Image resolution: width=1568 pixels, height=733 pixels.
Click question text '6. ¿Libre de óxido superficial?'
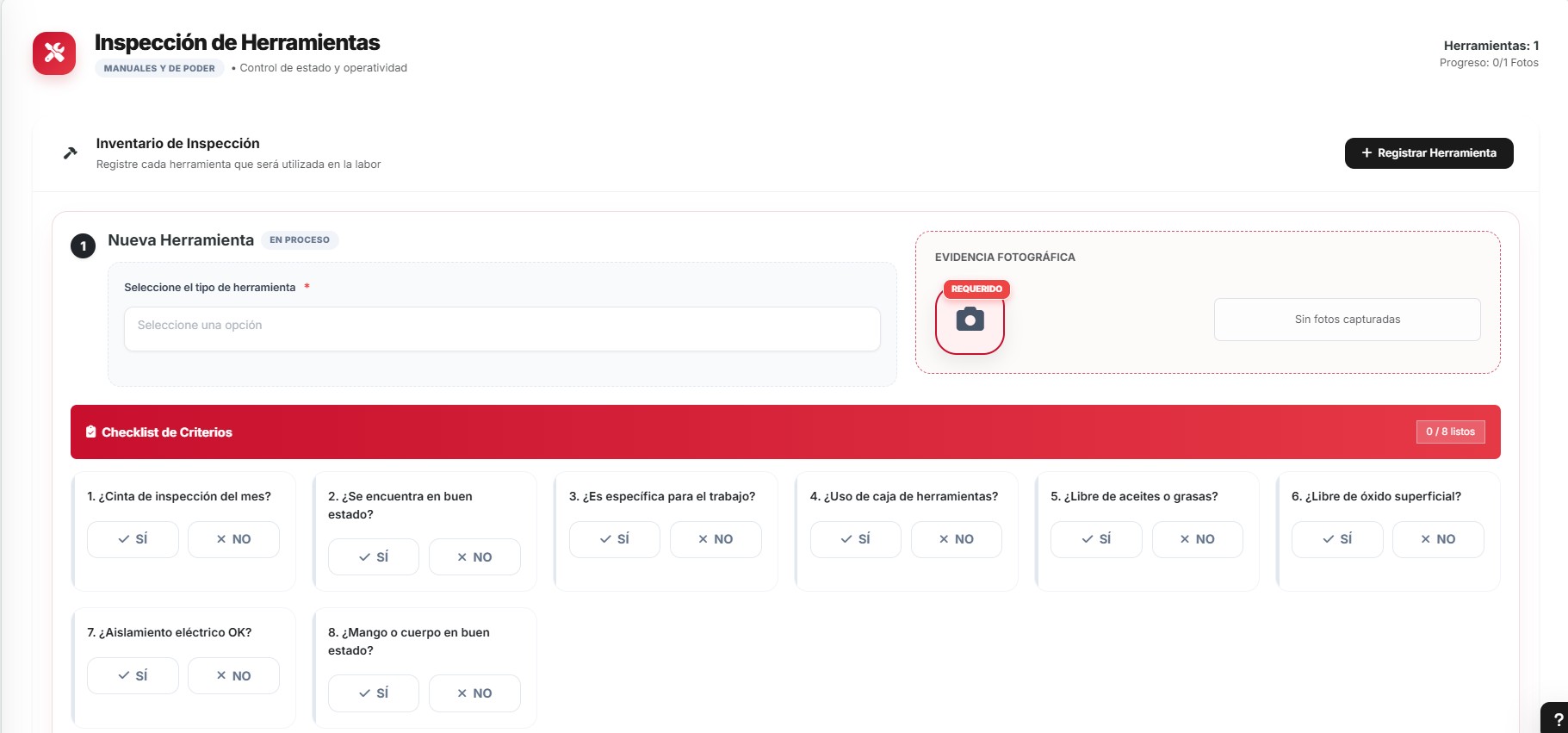pyautogui.click(x=1377, y=496)
